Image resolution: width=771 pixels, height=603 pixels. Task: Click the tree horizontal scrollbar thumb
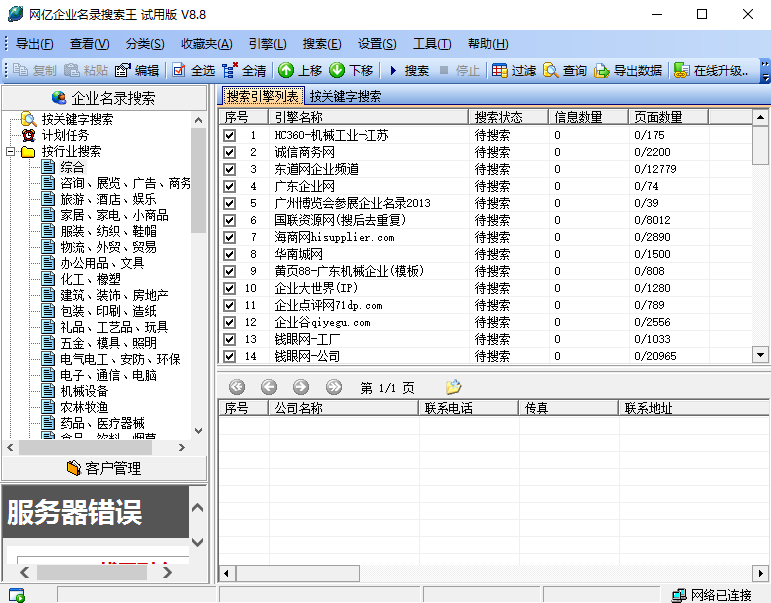point(85,448)
